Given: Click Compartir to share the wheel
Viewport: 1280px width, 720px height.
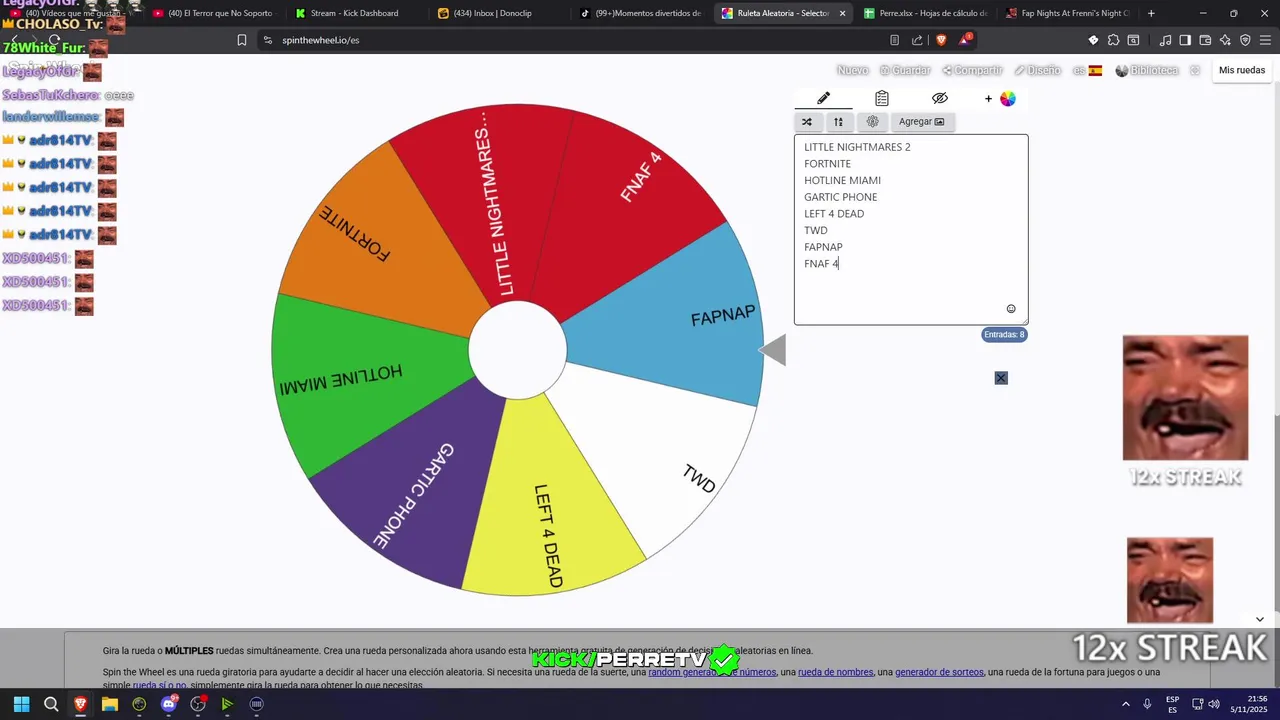Looking at the screenshot, I should (x=972, y=70).
